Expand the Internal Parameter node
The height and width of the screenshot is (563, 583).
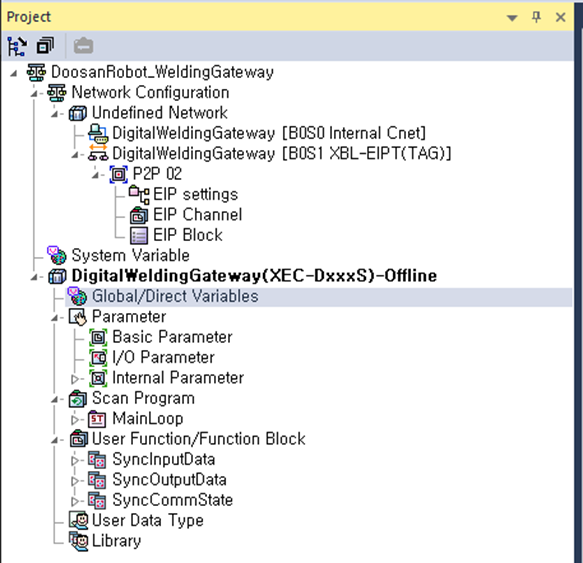(75, 379)
